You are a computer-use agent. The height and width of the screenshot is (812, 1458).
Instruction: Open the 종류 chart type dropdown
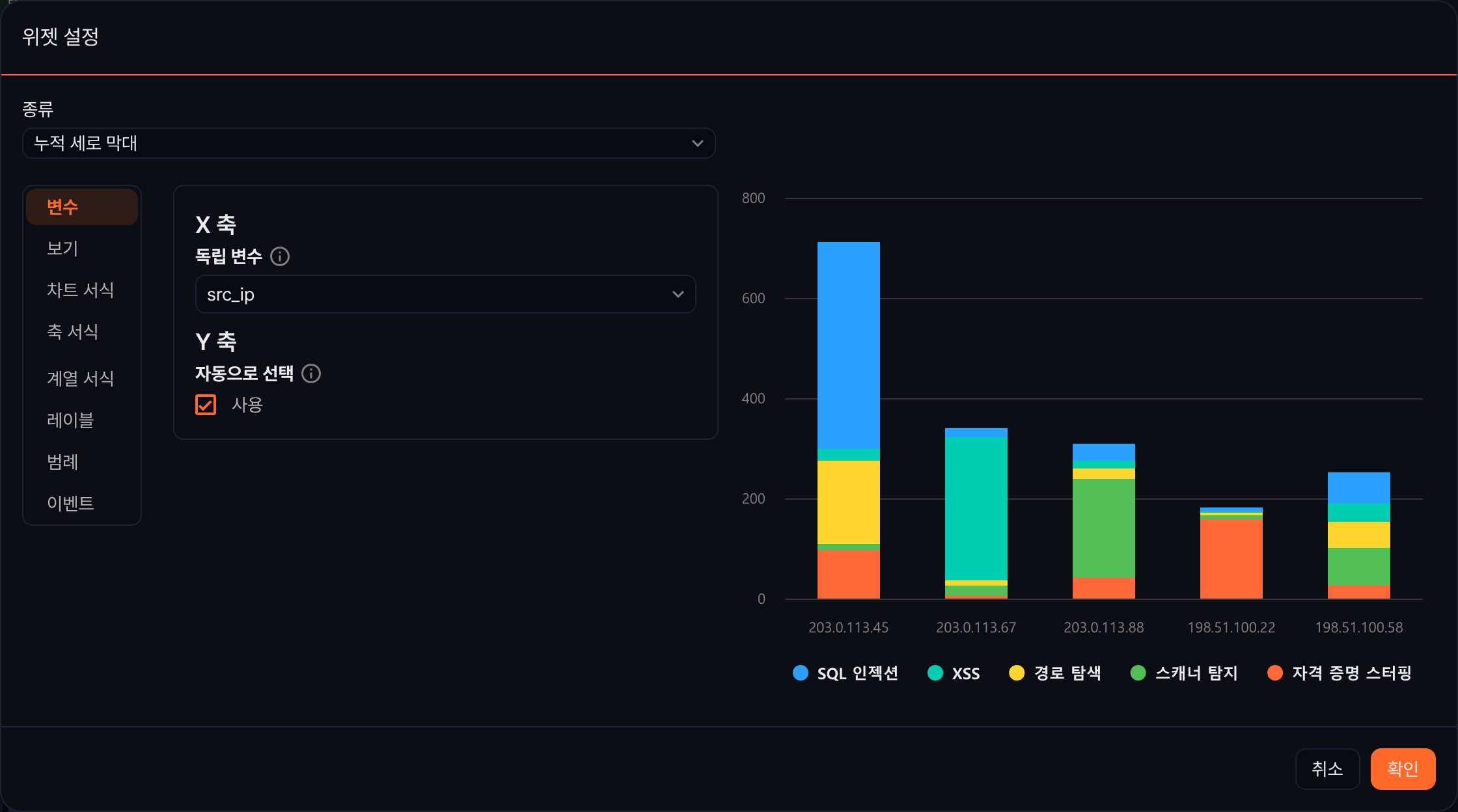[369, 143]
